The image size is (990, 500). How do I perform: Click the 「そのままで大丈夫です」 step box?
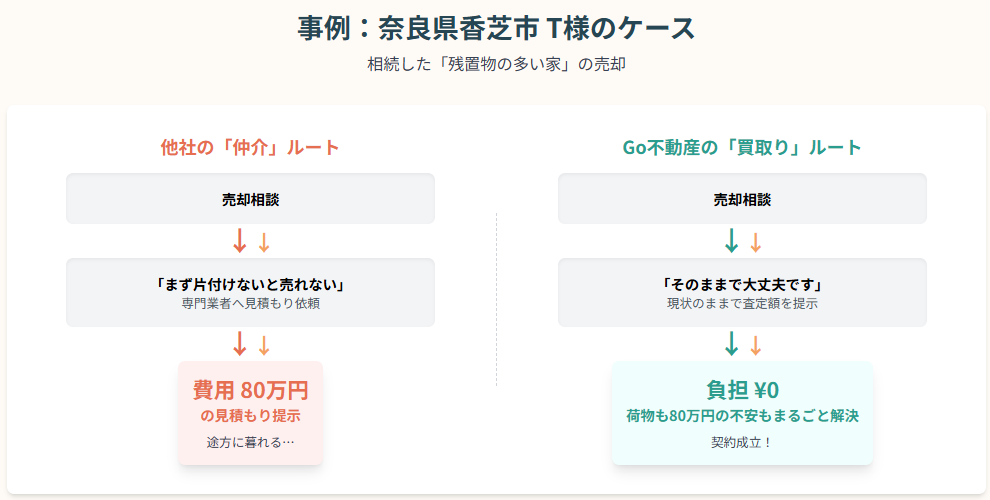coord(742,292)
